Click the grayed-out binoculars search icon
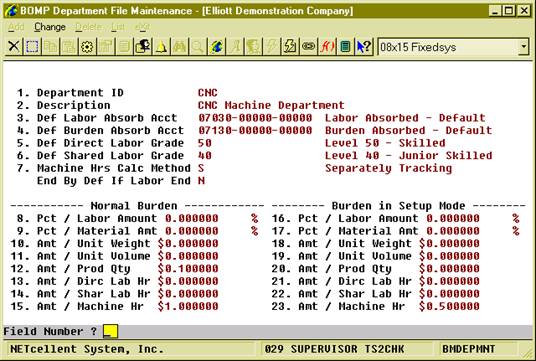Viewport: 536px width, 361px height. tap(179, 46)
